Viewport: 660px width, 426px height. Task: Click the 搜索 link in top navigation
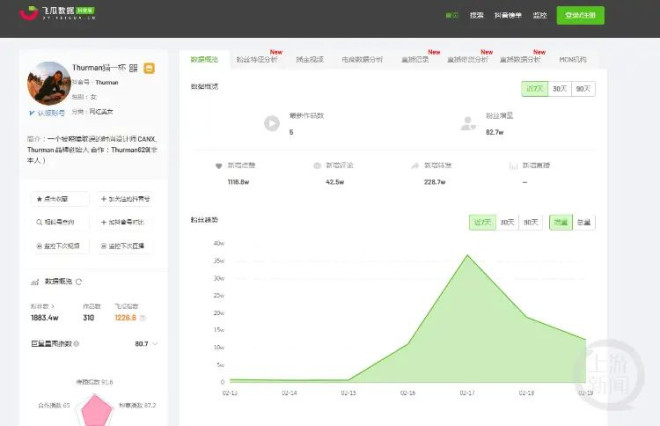[477, 16]
